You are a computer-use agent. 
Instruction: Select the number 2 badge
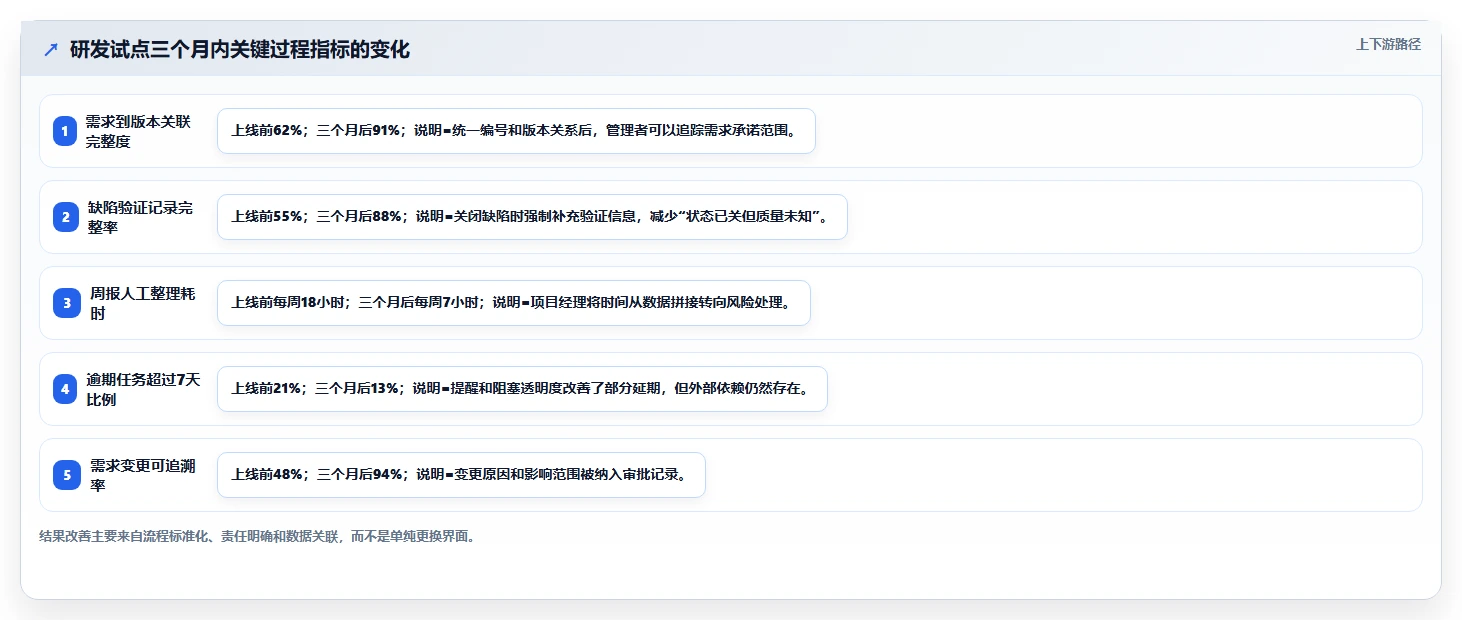coord(65,217)
